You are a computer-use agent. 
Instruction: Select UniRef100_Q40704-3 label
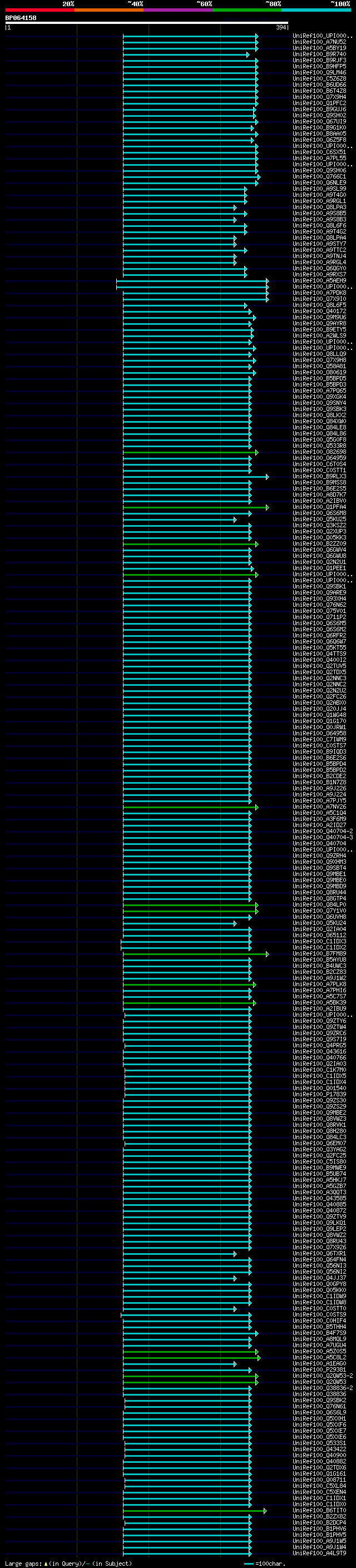tap(323, 838)
